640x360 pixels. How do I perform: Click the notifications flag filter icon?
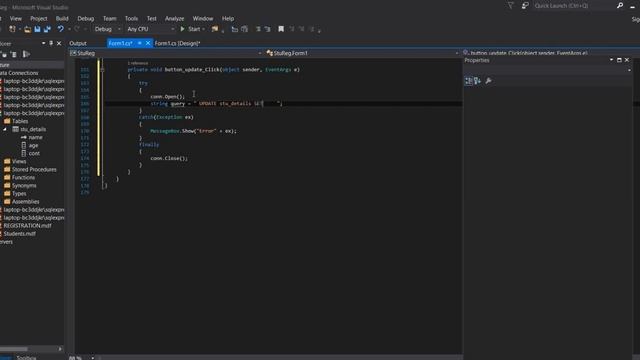point(510,6)
